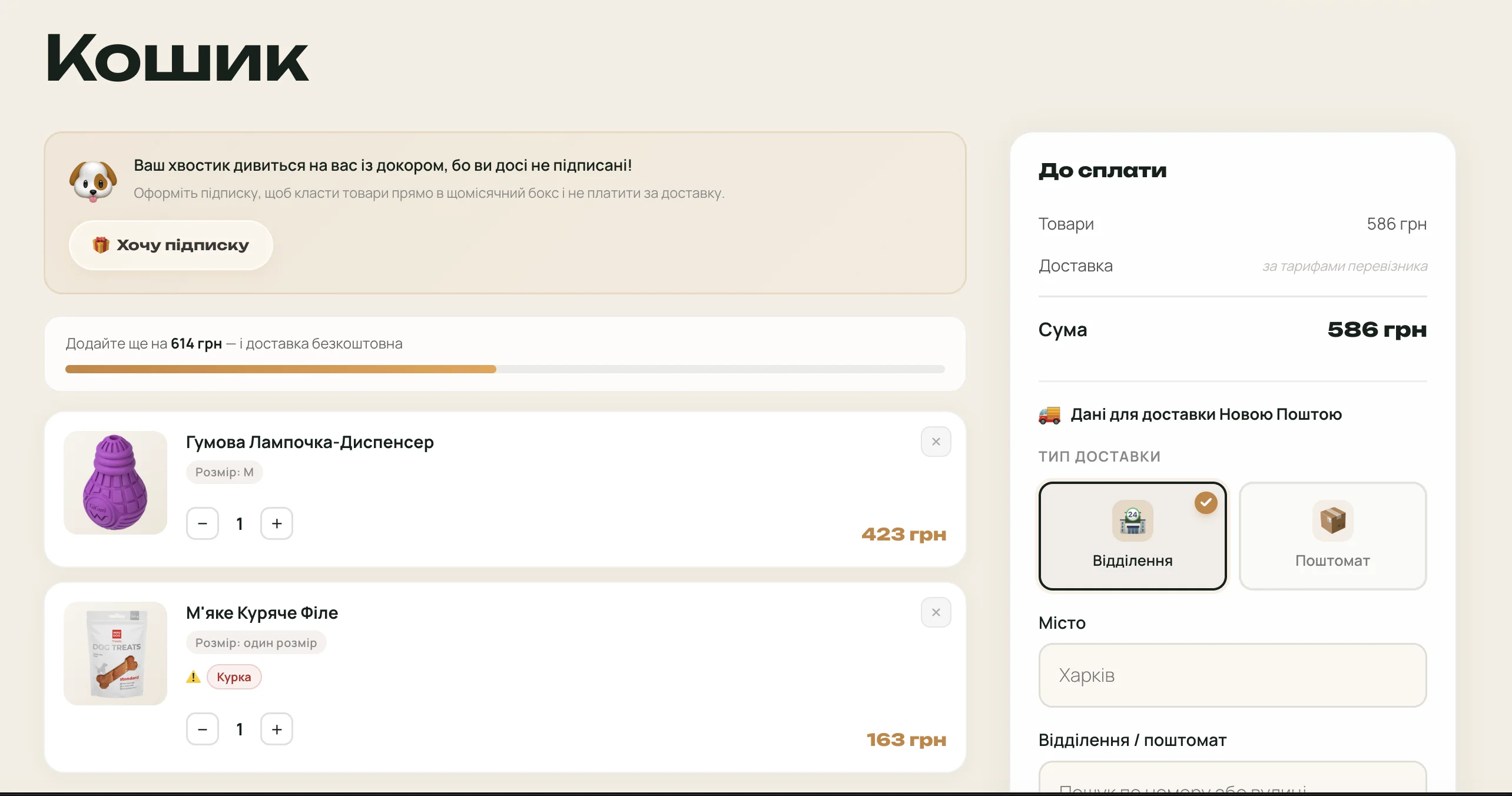
Task: Click the delivery truck icon
Action: 1049,414
